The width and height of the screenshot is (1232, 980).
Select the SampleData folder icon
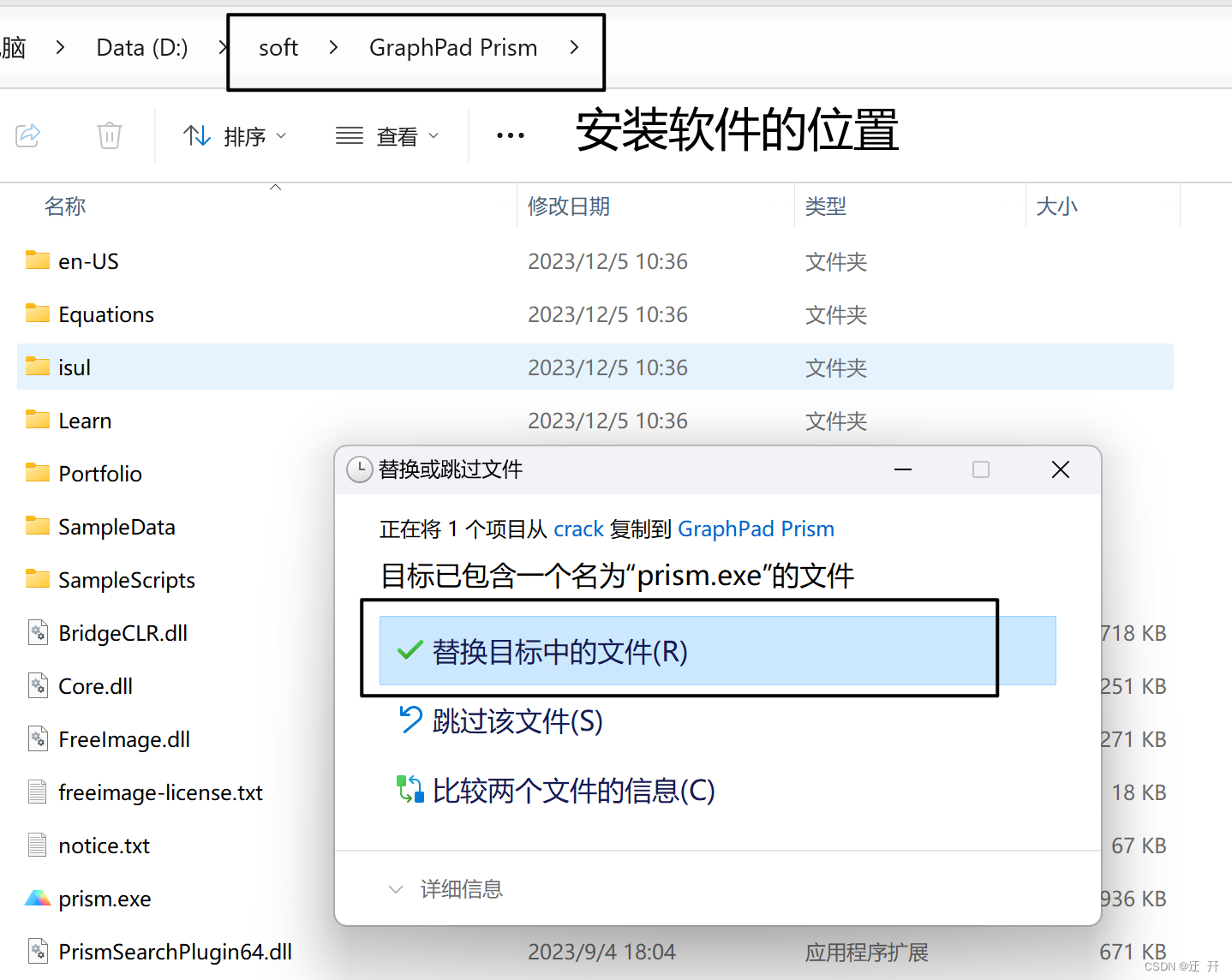(x=38, y=526)
